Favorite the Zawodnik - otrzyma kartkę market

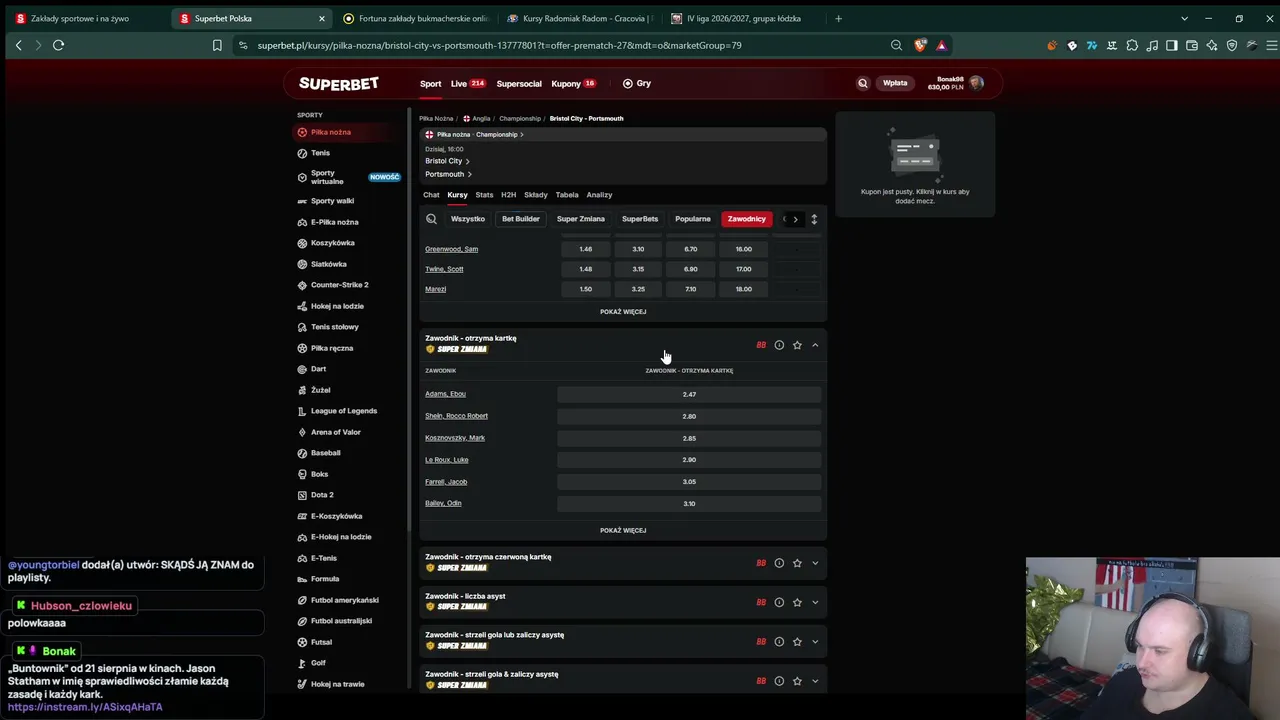click(797, 345)
